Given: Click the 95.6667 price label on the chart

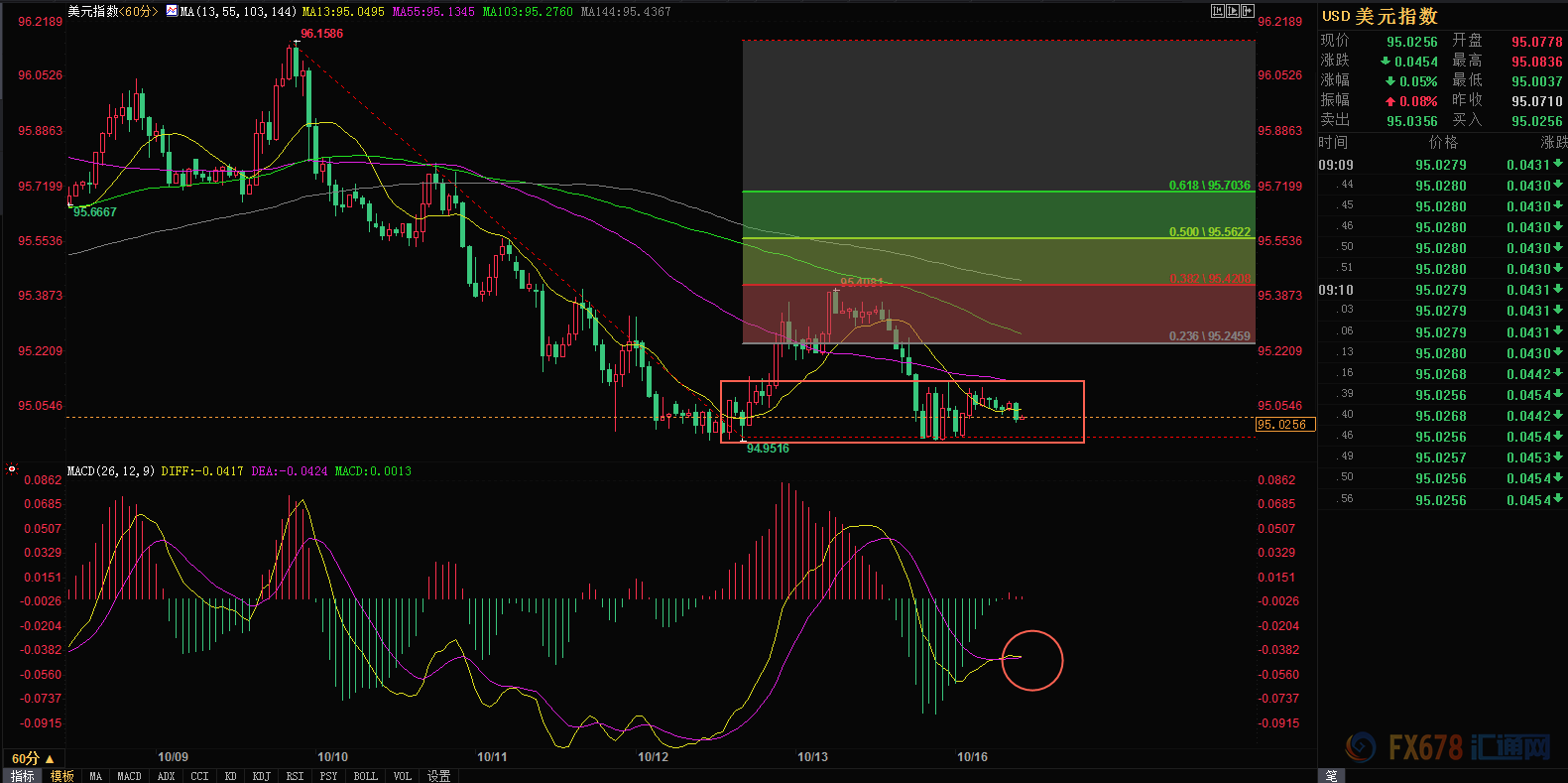Looking at the screenshot, I should tap(94, 212).
